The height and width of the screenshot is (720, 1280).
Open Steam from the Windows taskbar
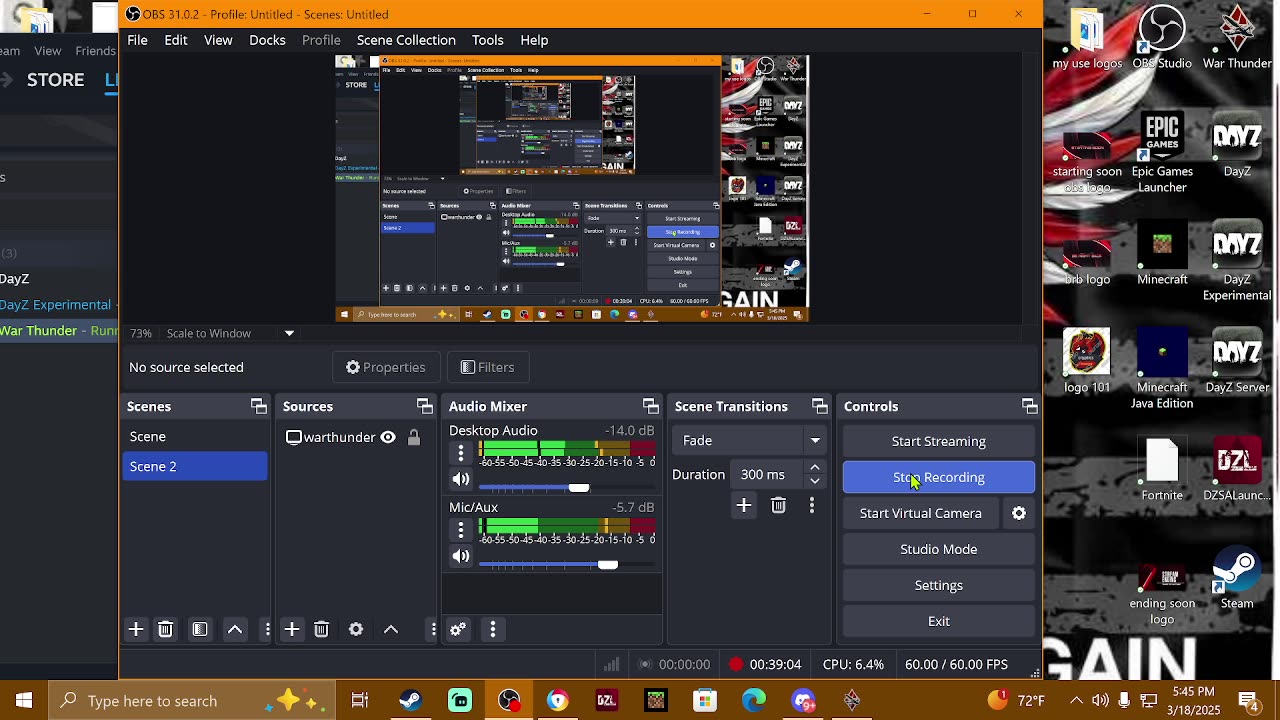410,701
